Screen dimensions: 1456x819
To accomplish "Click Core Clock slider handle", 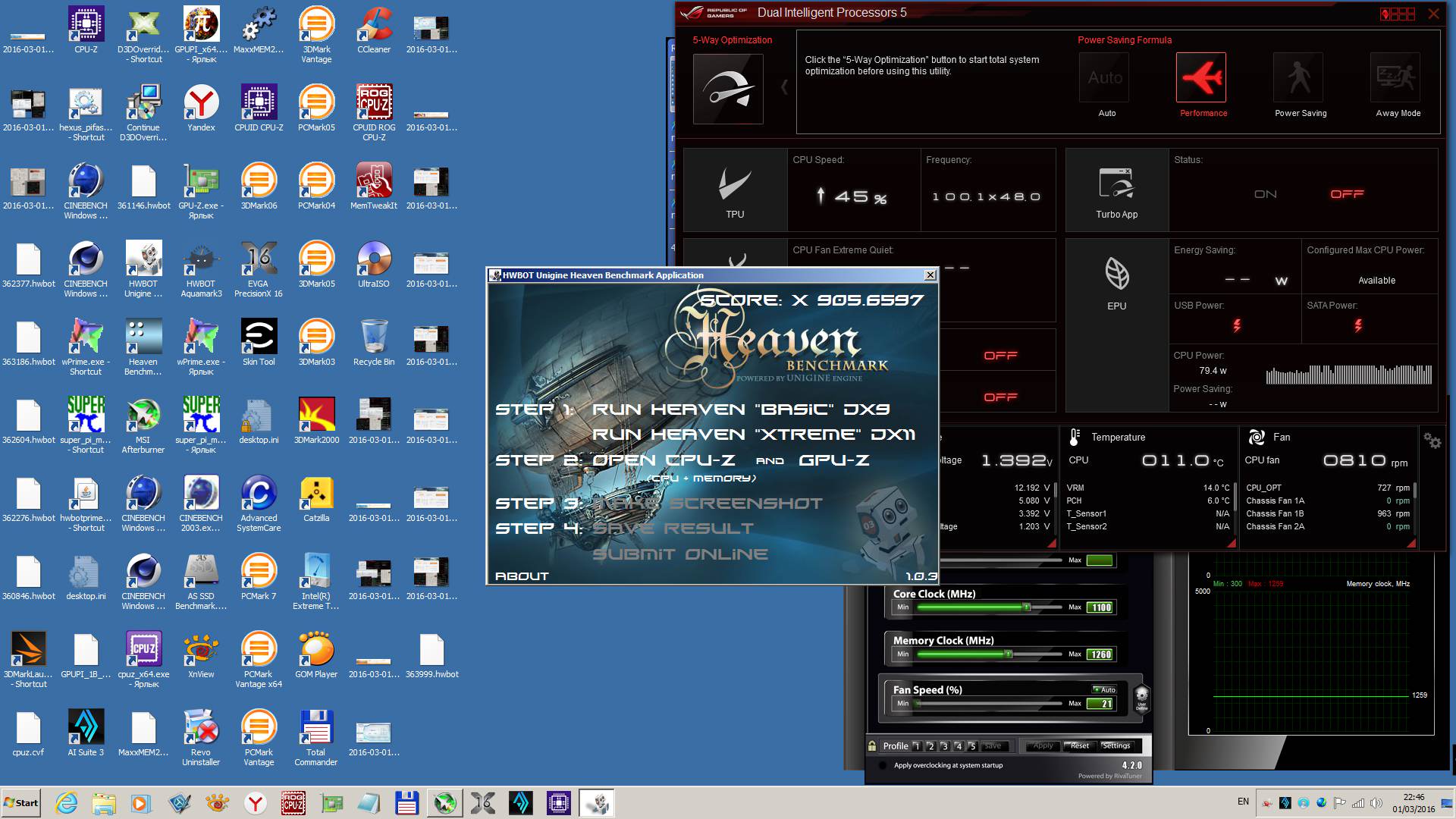I will tap(1027, 607).
